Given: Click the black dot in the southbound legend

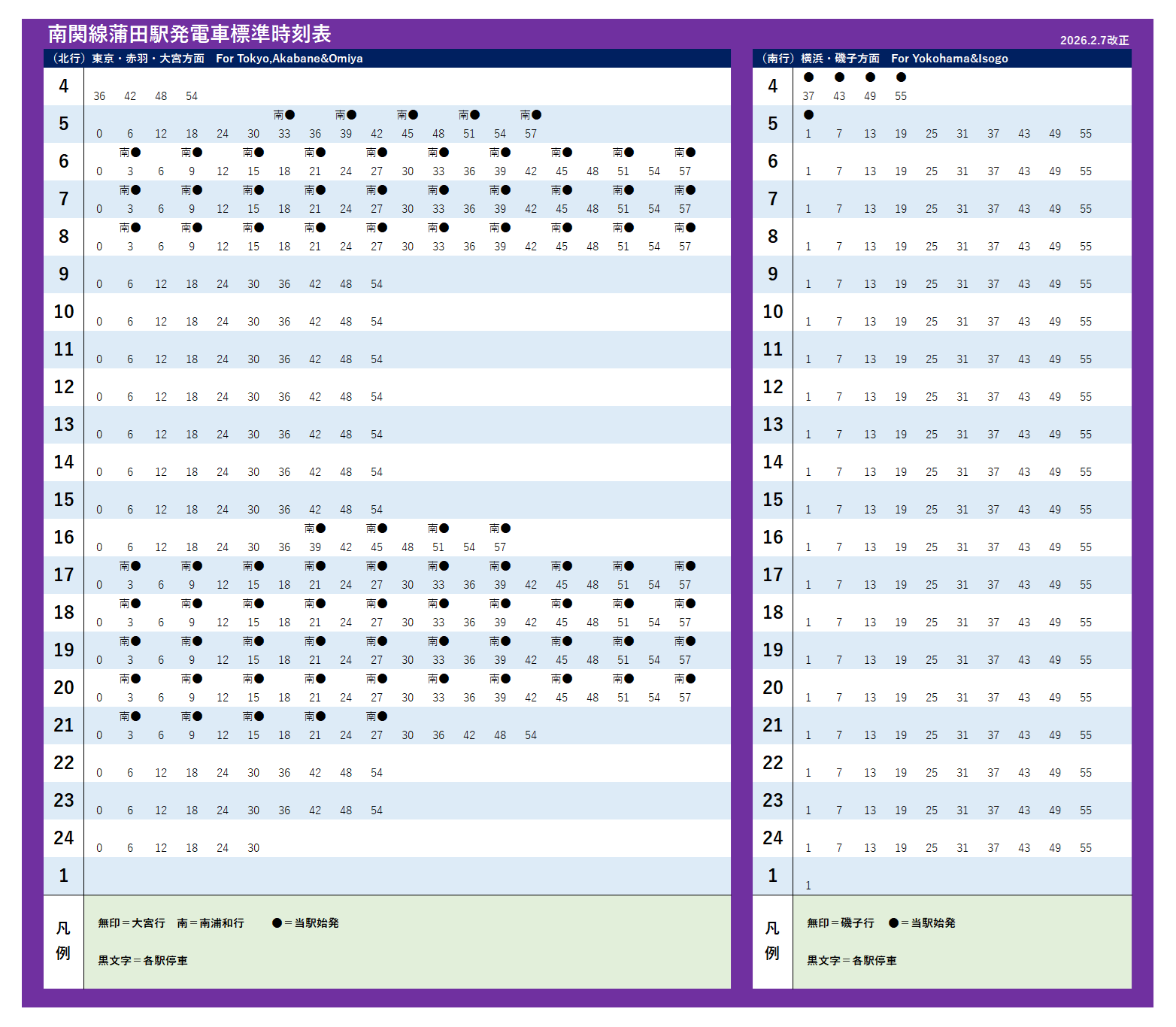Looking at the screenshot, I should pos(893,922).
